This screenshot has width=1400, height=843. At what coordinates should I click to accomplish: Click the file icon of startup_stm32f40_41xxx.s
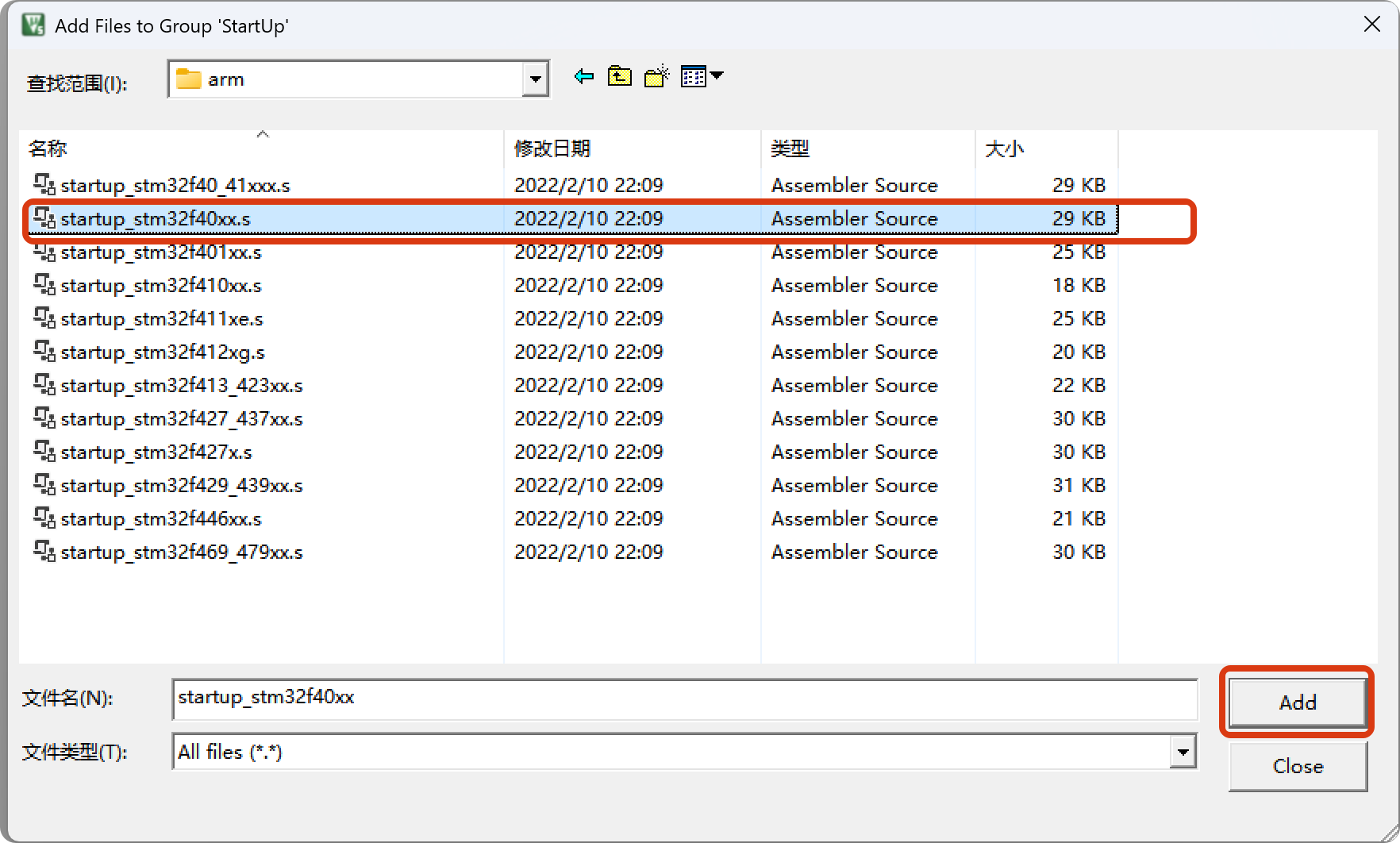click(x=44, y=185)
